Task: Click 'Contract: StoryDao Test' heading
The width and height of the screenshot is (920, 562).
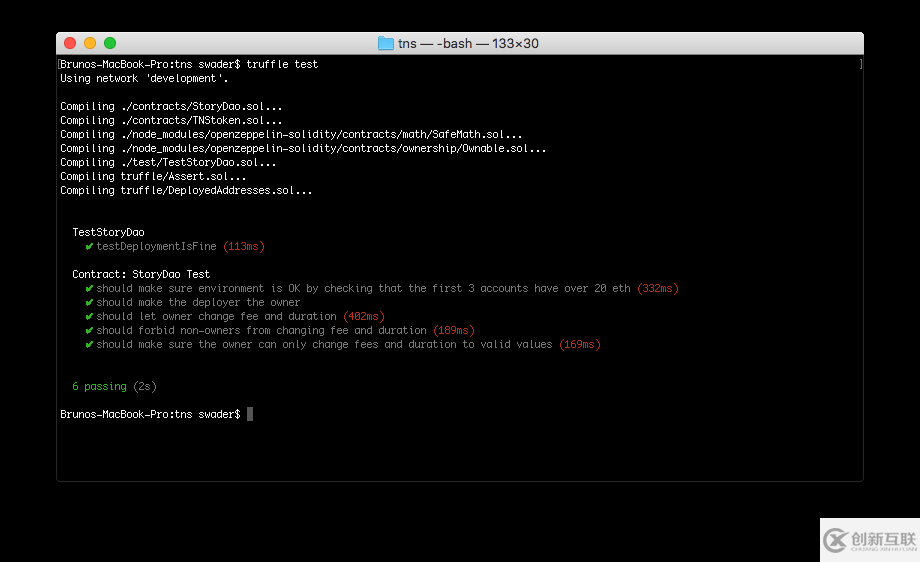Action: pyautogui.click(x=141, y=275)
